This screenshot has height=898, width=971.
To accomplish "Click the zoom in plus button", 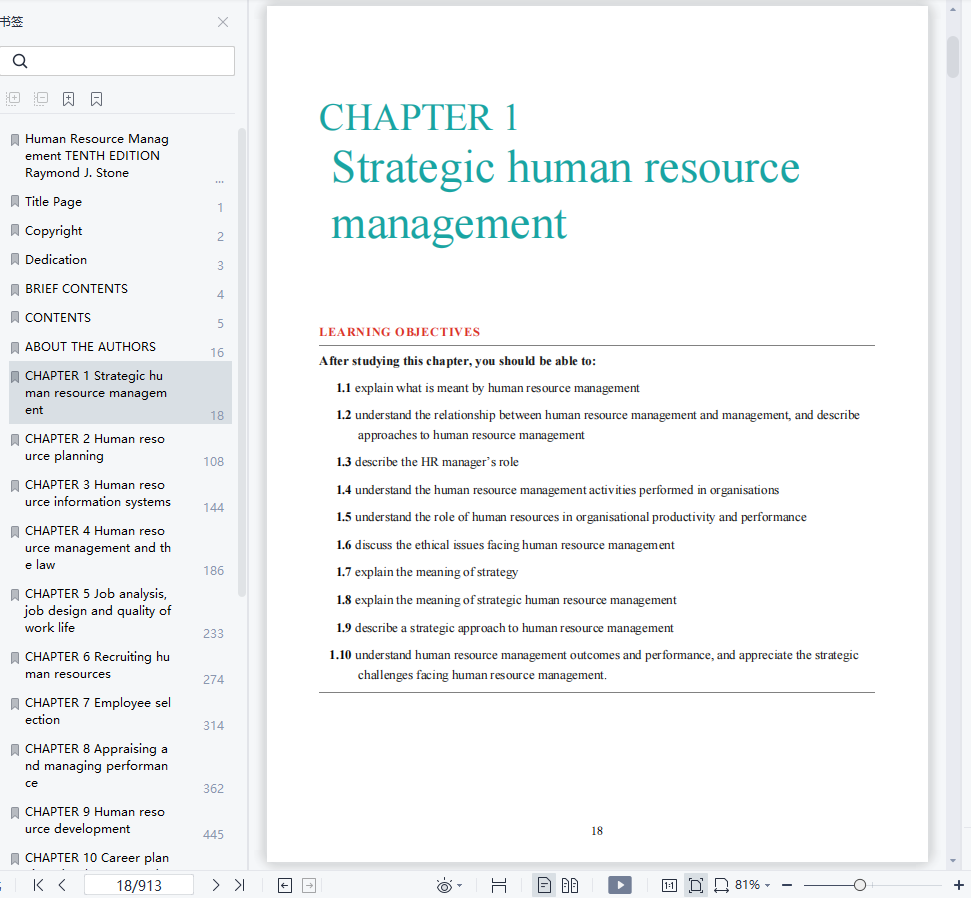I will point(959,885).
